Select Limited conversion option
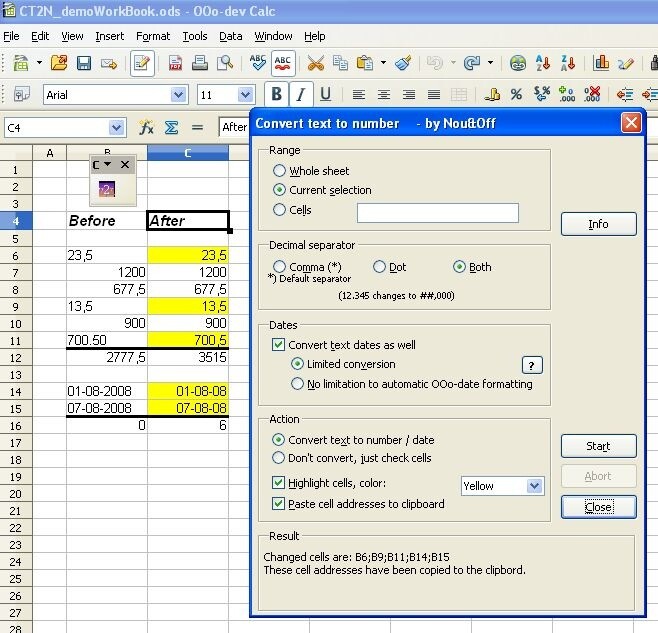 (x=343, y=364)
